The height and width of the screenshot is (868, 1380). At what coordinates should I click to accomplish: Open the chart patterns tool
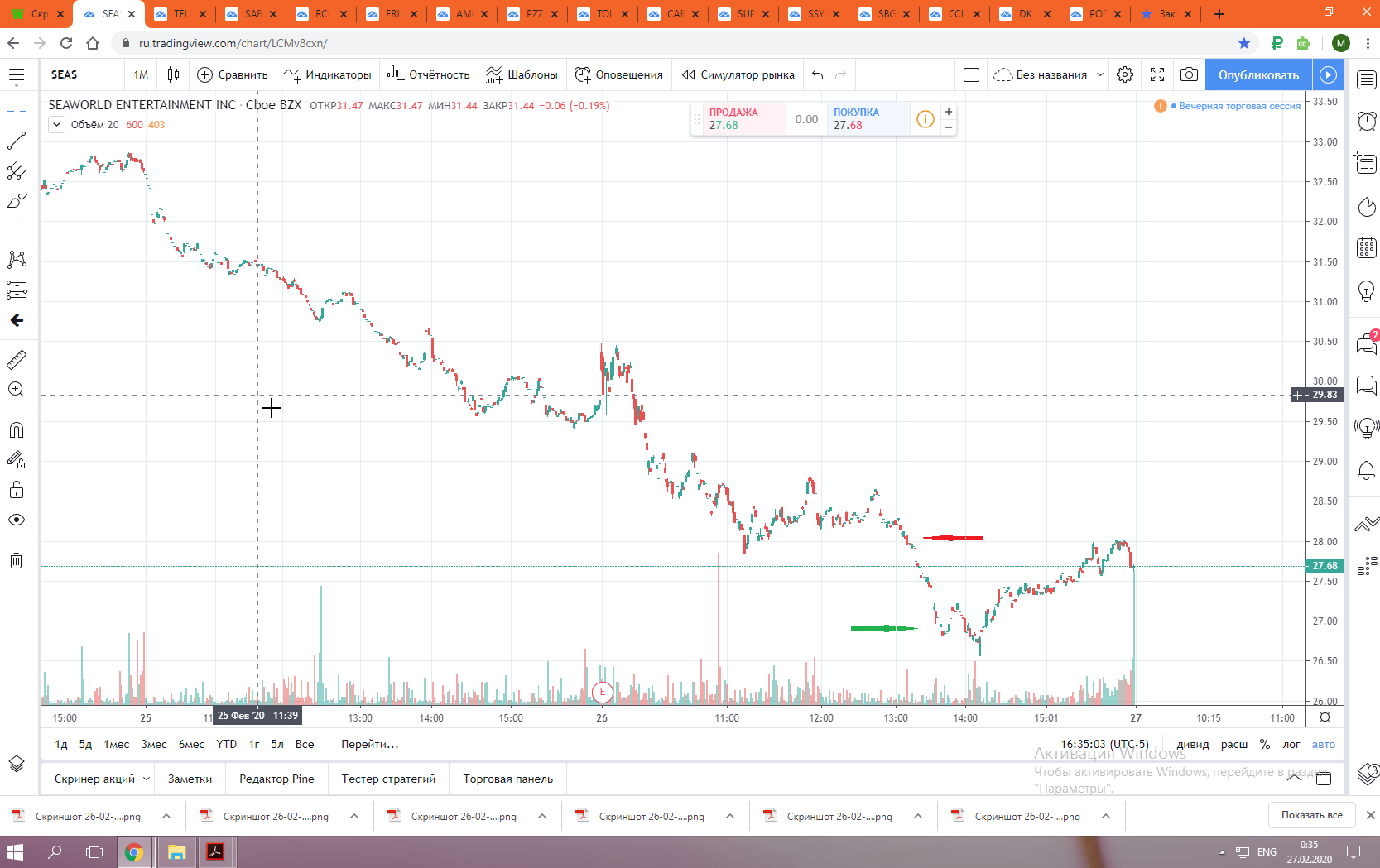pos(17,260)
